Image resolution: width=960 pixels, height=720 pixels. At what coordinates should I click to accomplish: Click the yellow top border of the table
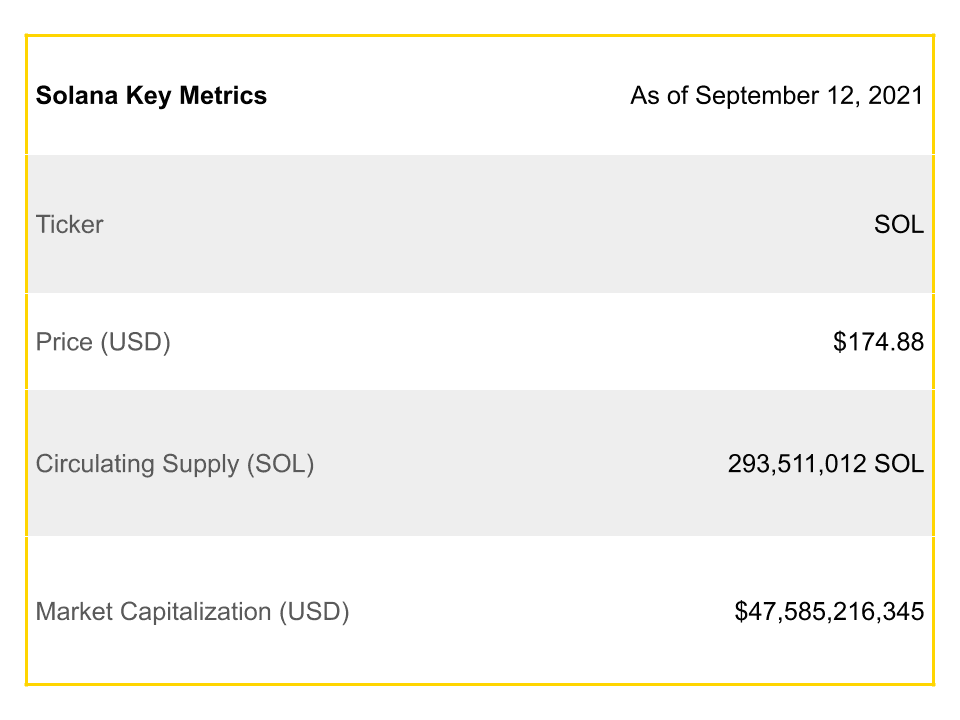[x=480, y=36]
